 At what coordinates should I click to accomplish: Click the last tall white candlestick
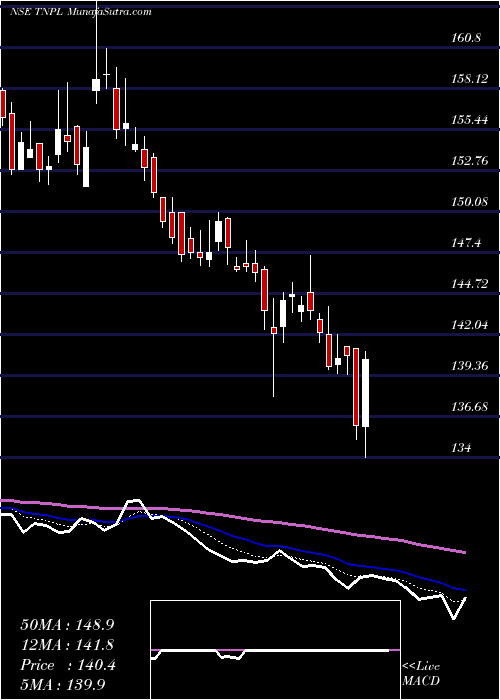coord(366,393)
